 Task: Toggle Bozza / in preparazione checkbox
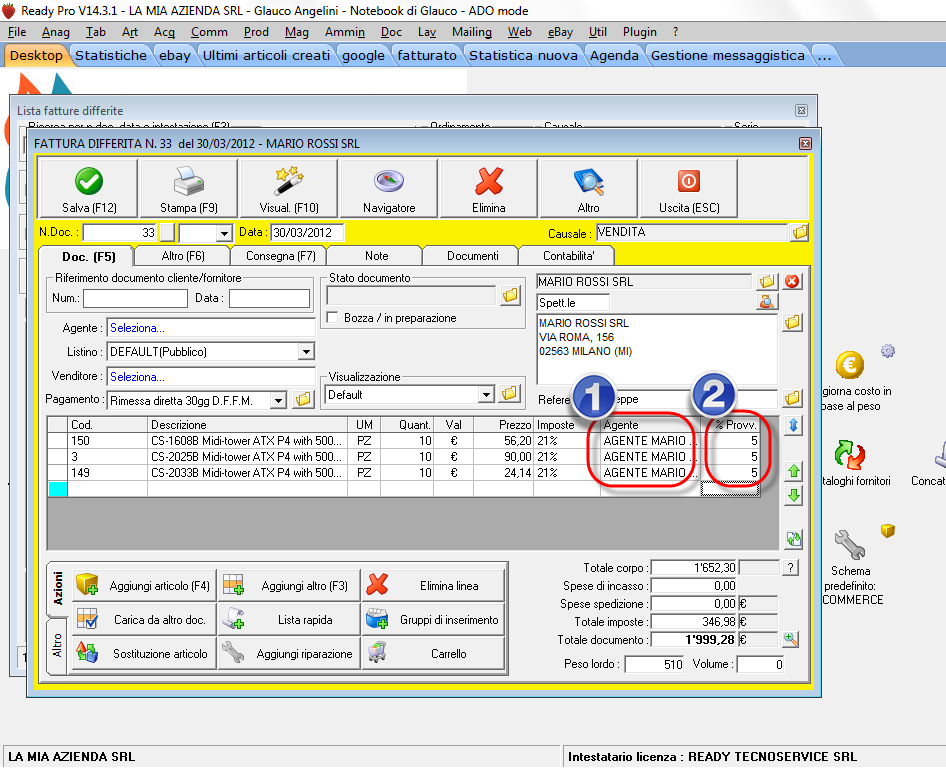[x=334, y=318]
